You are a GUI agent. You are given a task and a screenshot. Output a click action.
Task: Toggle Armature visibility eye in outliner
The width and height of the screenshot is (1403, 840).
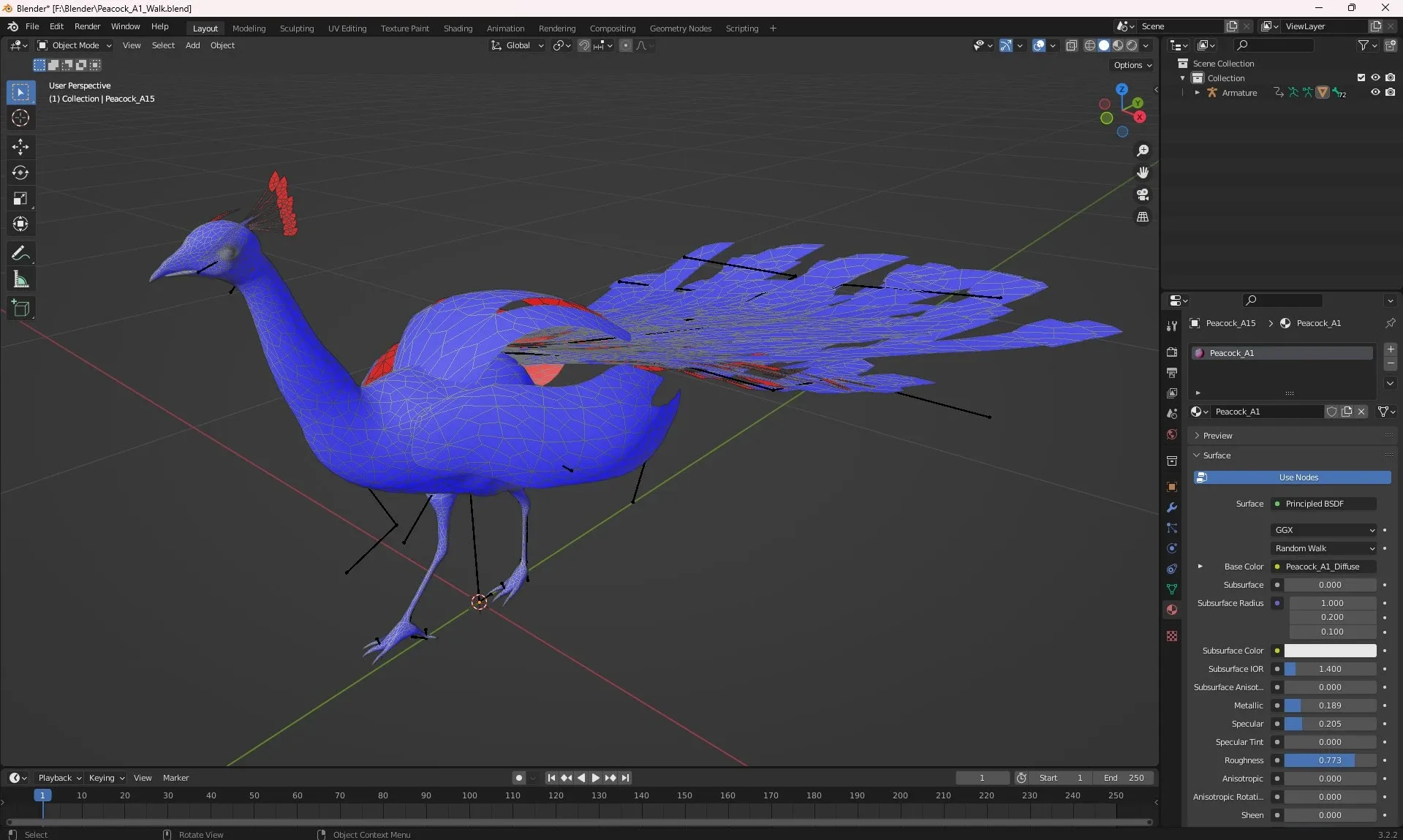[x=1375, y=93]
